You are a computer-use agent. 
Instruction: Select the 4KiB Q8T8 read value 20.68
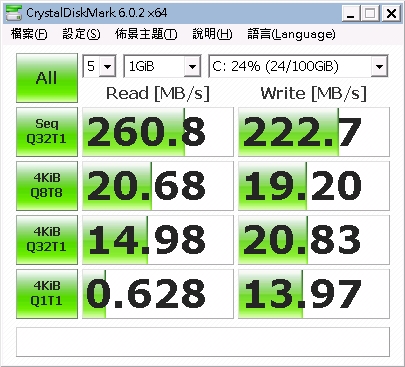[158, 186]
